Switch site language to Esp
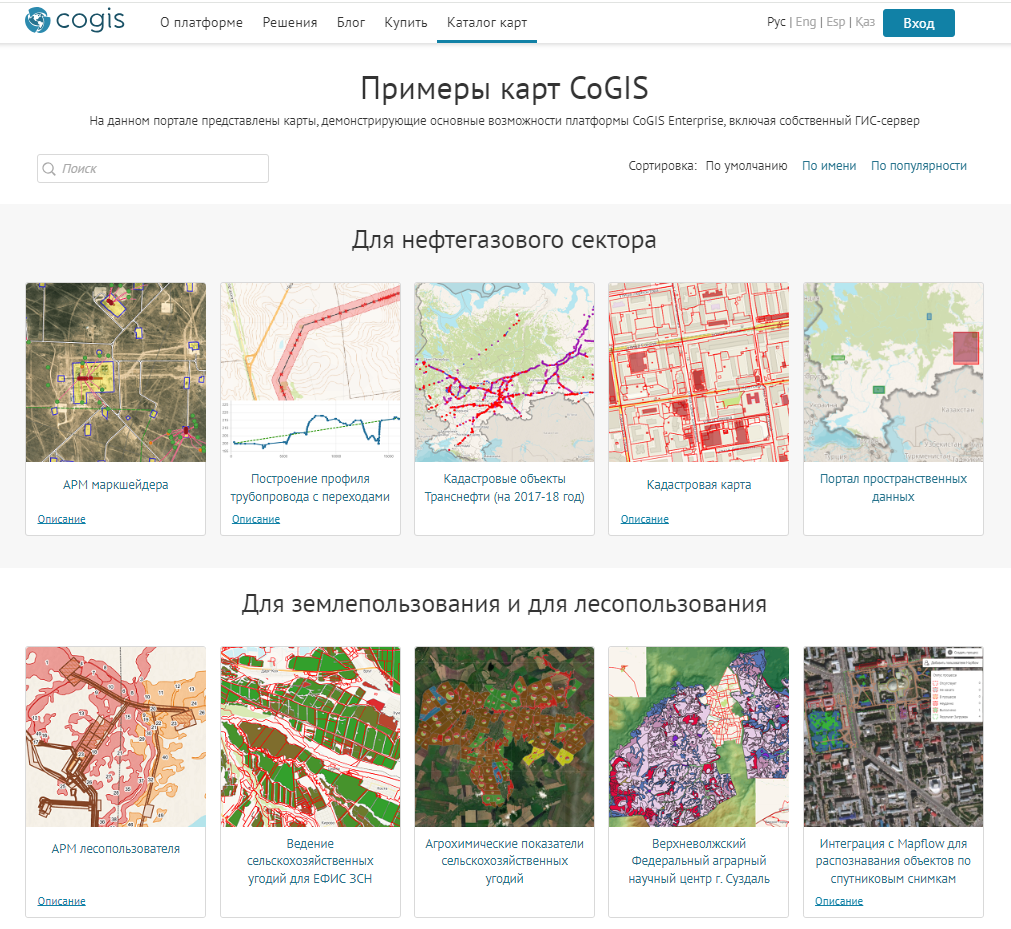Screen dimensions: 1011x929 (836, 22)
